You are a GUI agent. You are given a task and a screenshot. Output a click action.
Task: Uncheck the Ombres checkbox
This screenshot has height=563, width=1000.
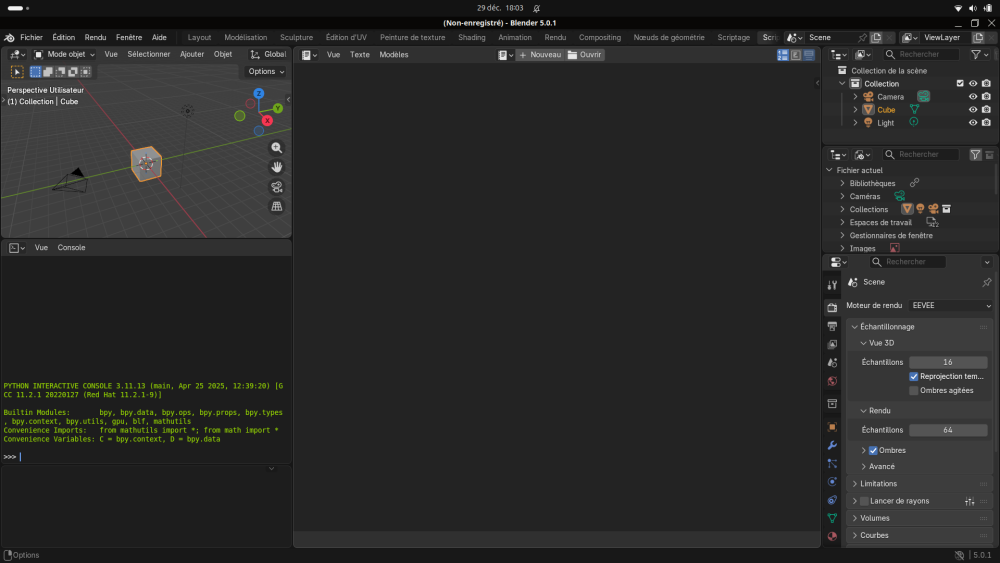873,450
